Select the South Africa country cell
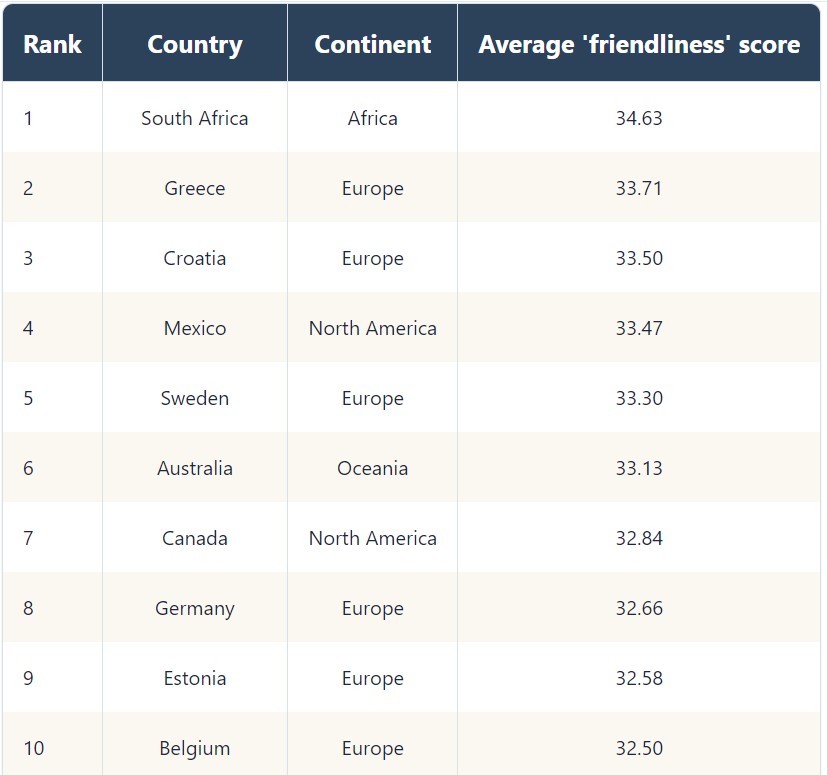The height and width of the screenshot is (775, 827). [x=195, y=118]
